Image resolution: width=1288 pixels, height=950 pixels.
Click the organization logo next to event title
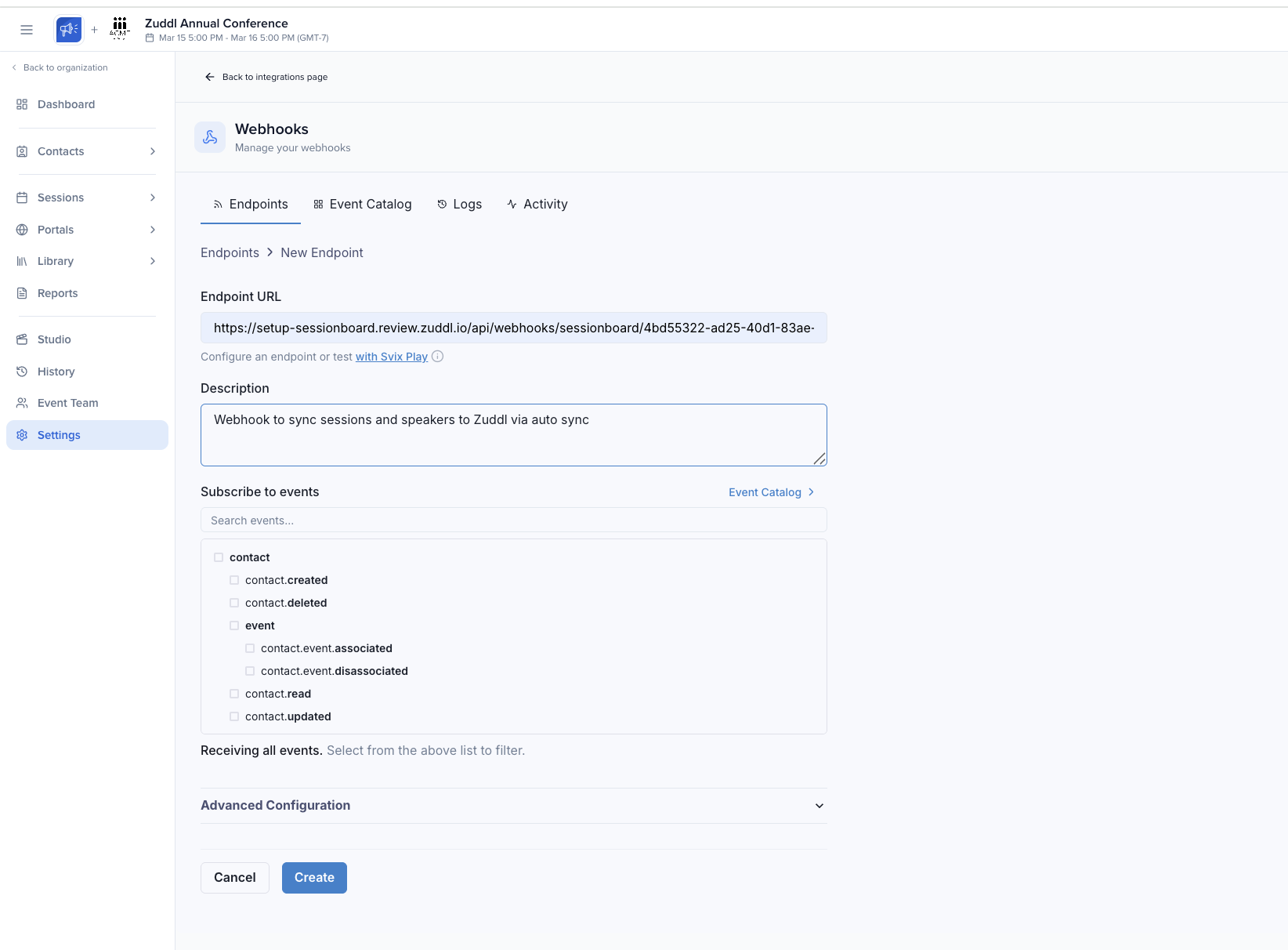[x=120, y=29]
